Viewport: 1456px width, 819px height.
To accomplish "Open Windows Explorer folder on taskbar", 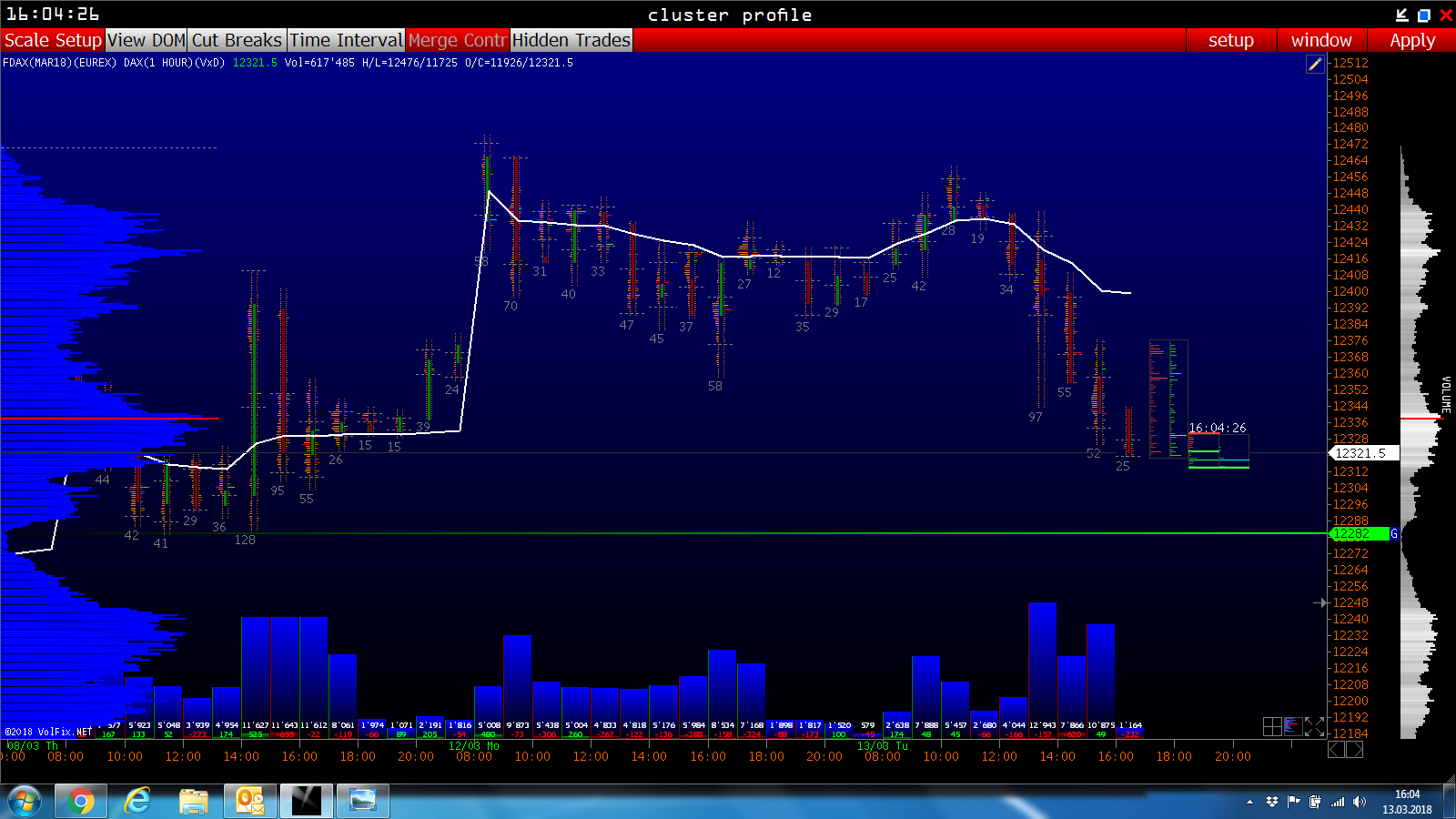I will pos(194,802).
